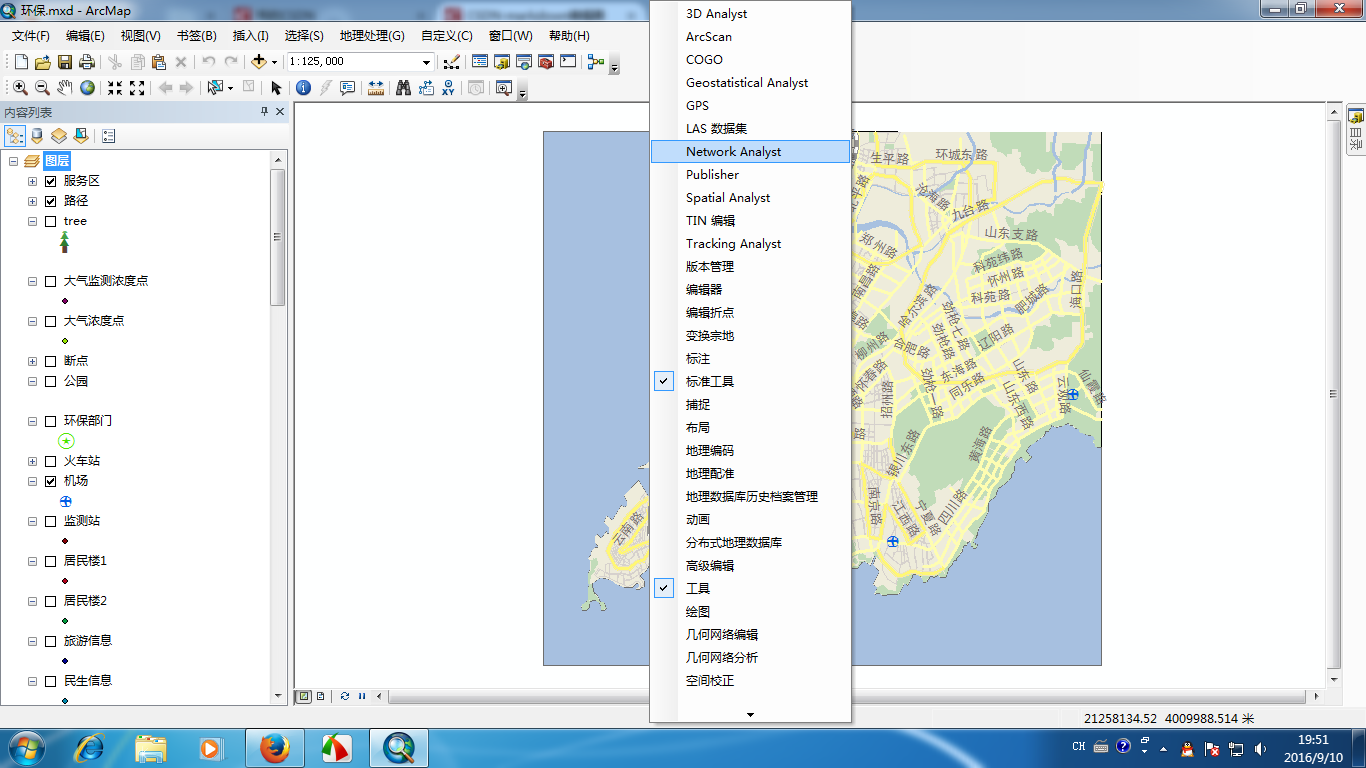Check the 环保部门 layer checkbox
Screen dimensions: 1366x768
pyautogui.click(x=50, y=421)
